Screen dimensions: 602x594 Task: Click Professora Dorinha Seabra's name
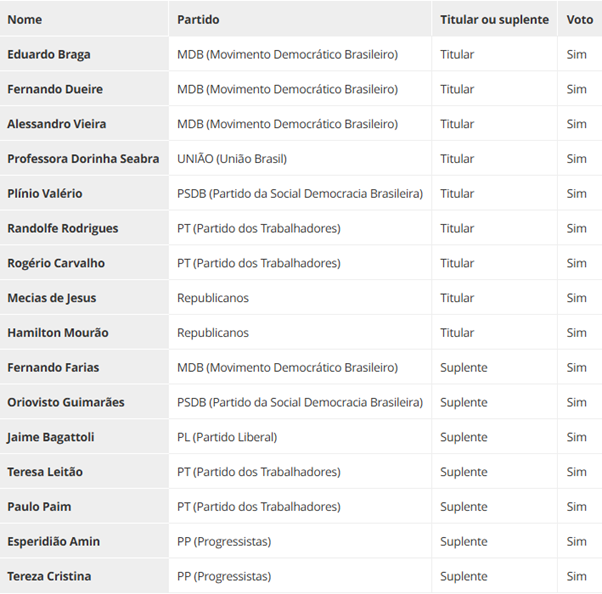[x=83, y=159]
